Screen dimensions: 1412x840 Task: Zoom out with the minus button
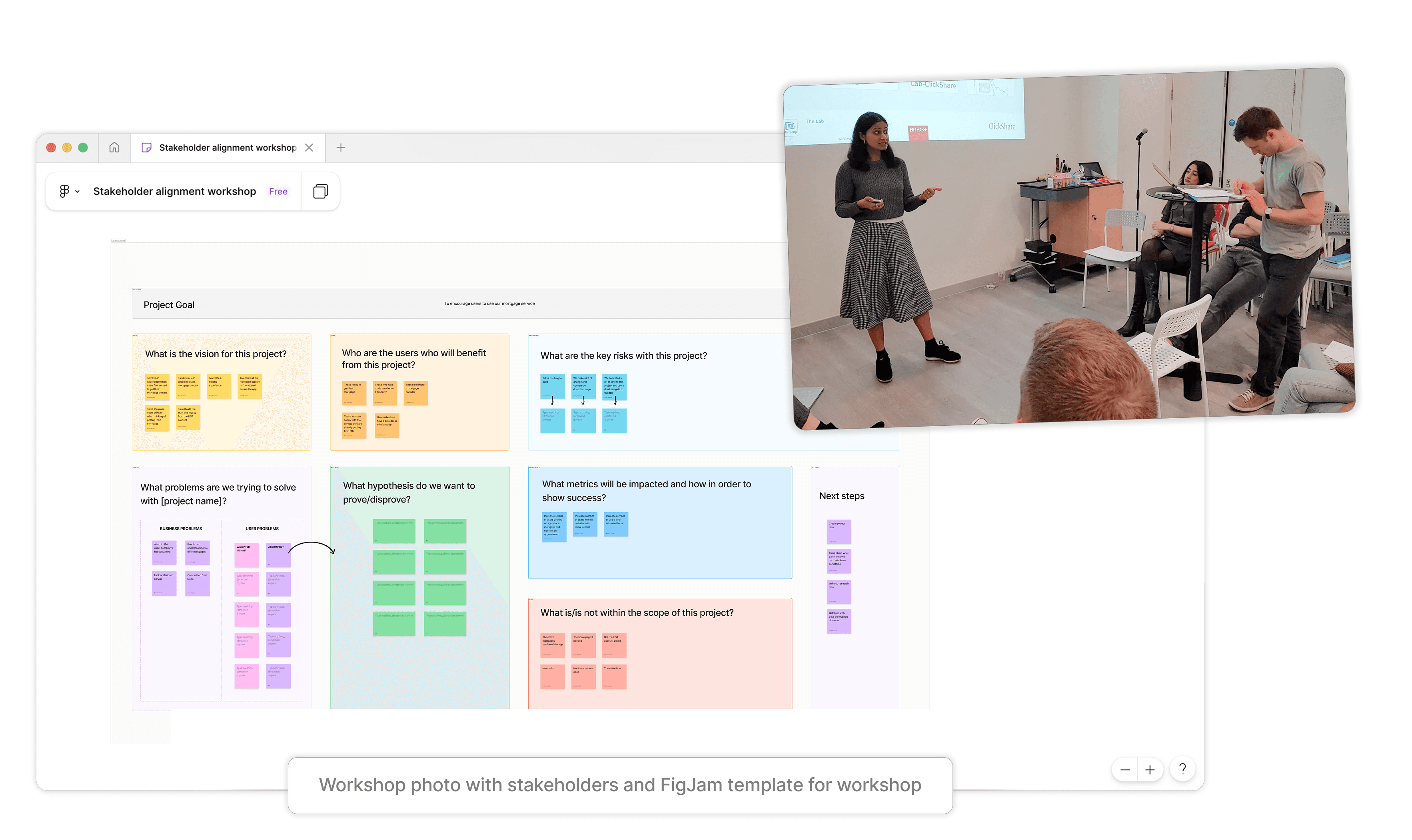pos(1125,770)
